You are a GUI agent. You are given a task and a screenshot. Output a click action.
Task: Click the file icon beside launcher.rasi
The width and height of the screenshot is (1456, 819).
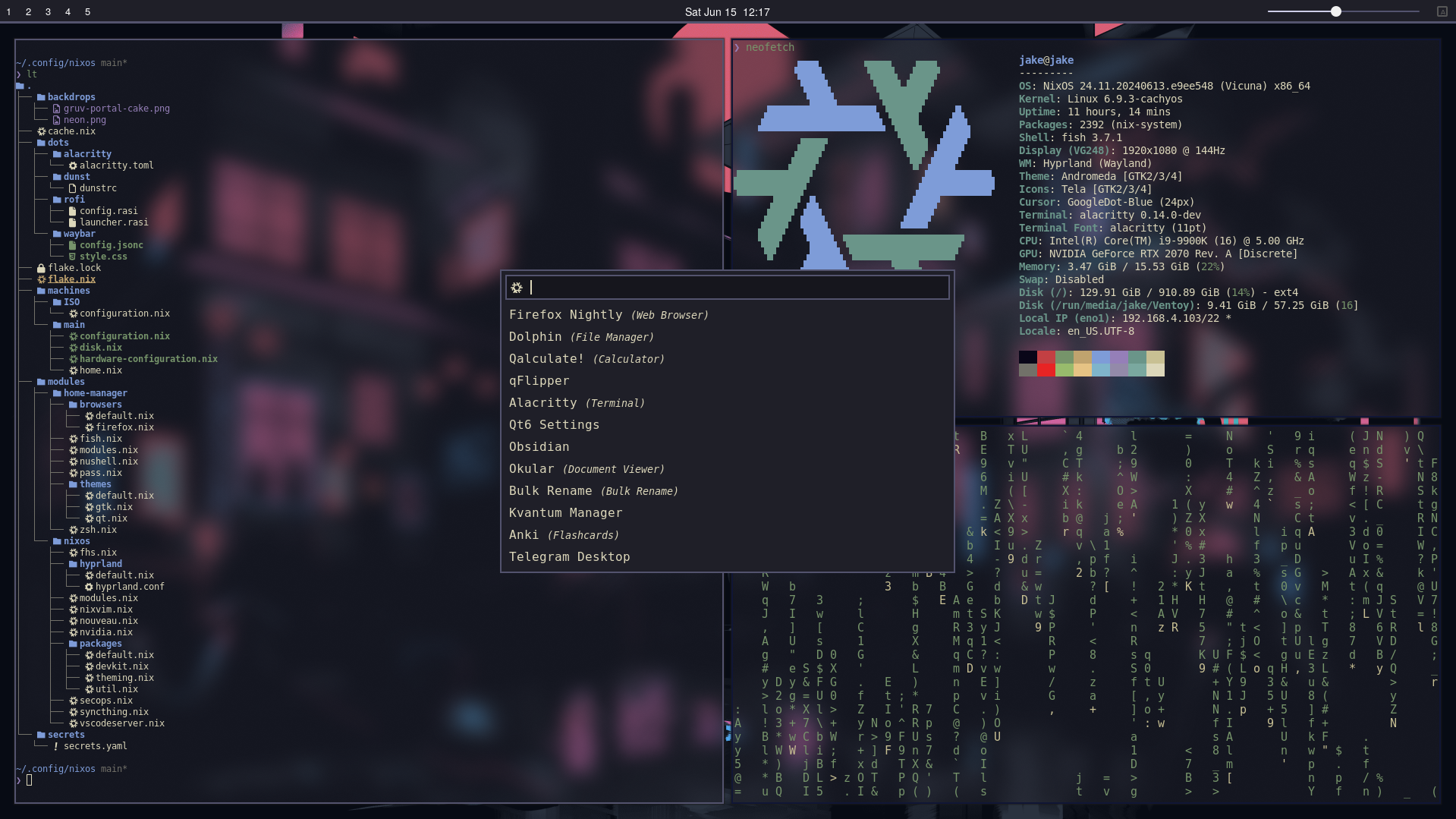(73, 222)
